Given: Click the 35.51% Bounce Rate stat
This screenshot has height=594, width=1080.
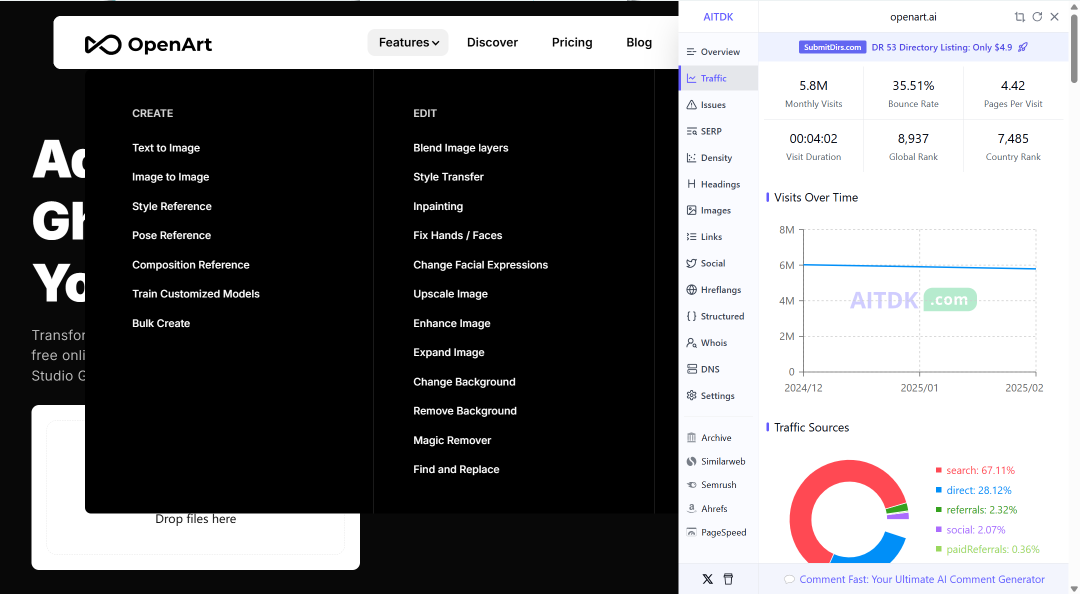Looking at the screenshot, I should coord(913,94).
